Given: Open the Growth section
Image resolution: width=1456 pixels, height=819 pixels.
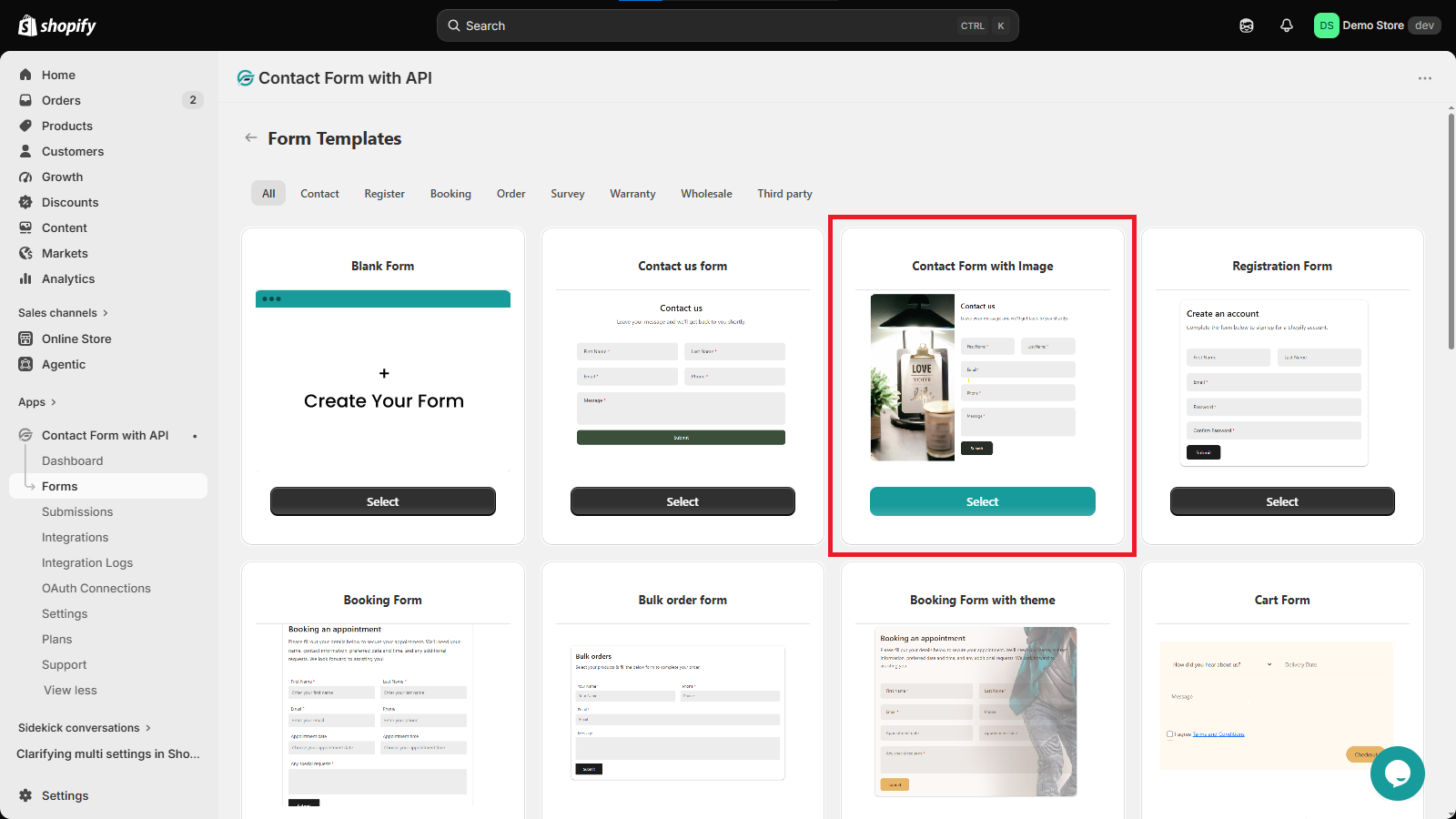Looking at the screenshot, I should (x=62, y=177).
